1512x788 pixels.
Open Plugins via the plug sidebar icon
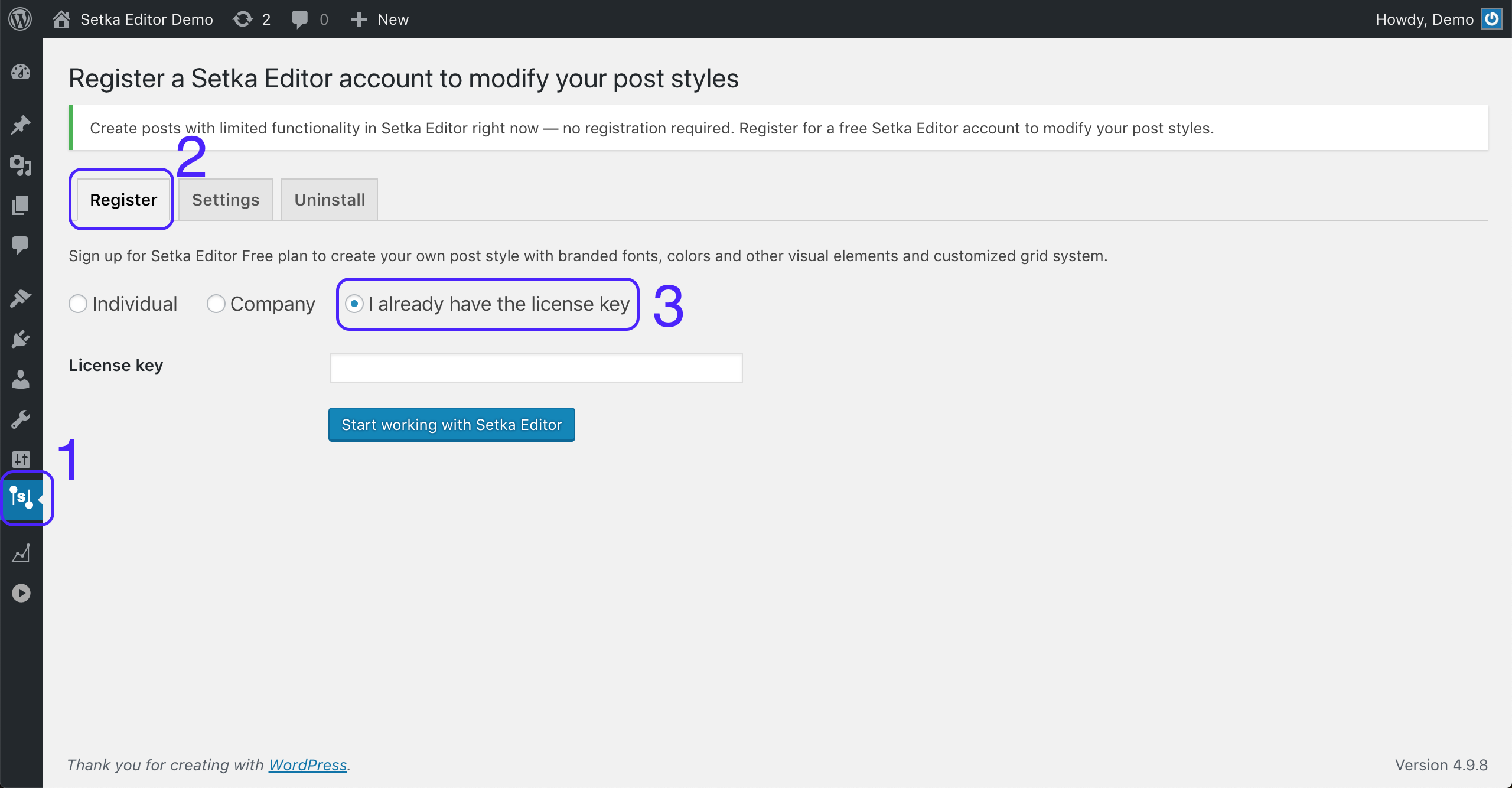tap(21, 339)
